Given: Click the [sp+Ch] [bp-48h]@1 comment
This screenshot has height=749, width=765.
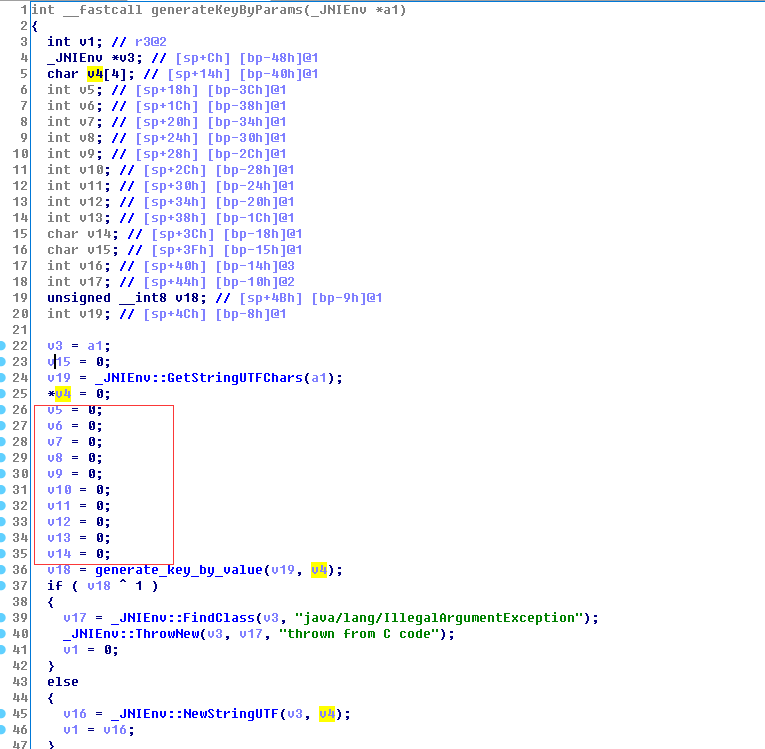Looking at the screenshot, I should click(x=247, y=58).
